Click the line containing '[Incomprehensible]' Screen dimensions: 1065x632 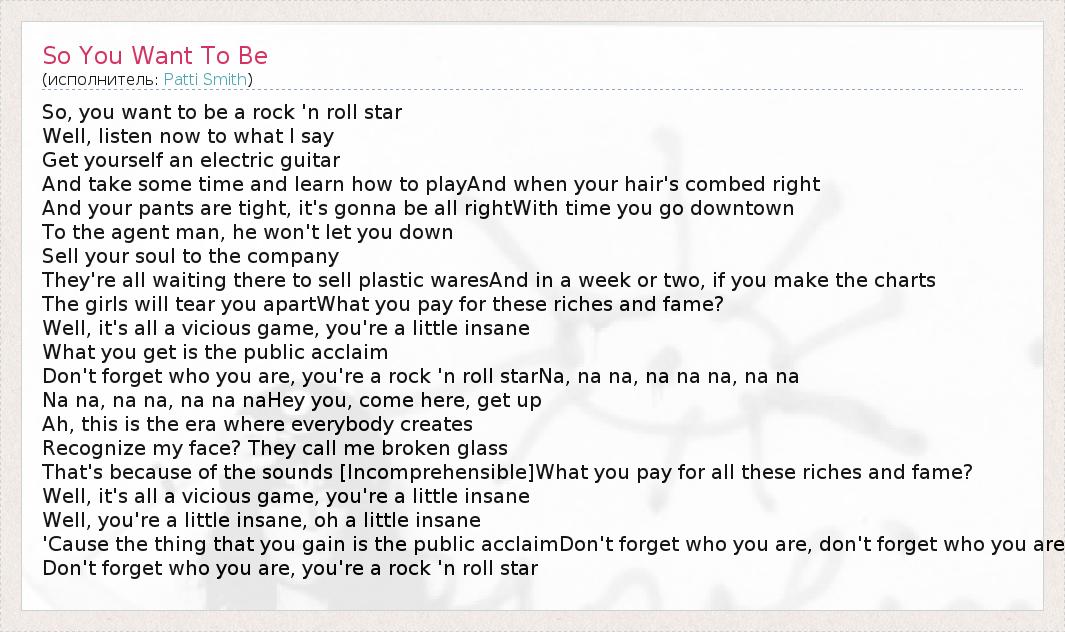(507, 472)
